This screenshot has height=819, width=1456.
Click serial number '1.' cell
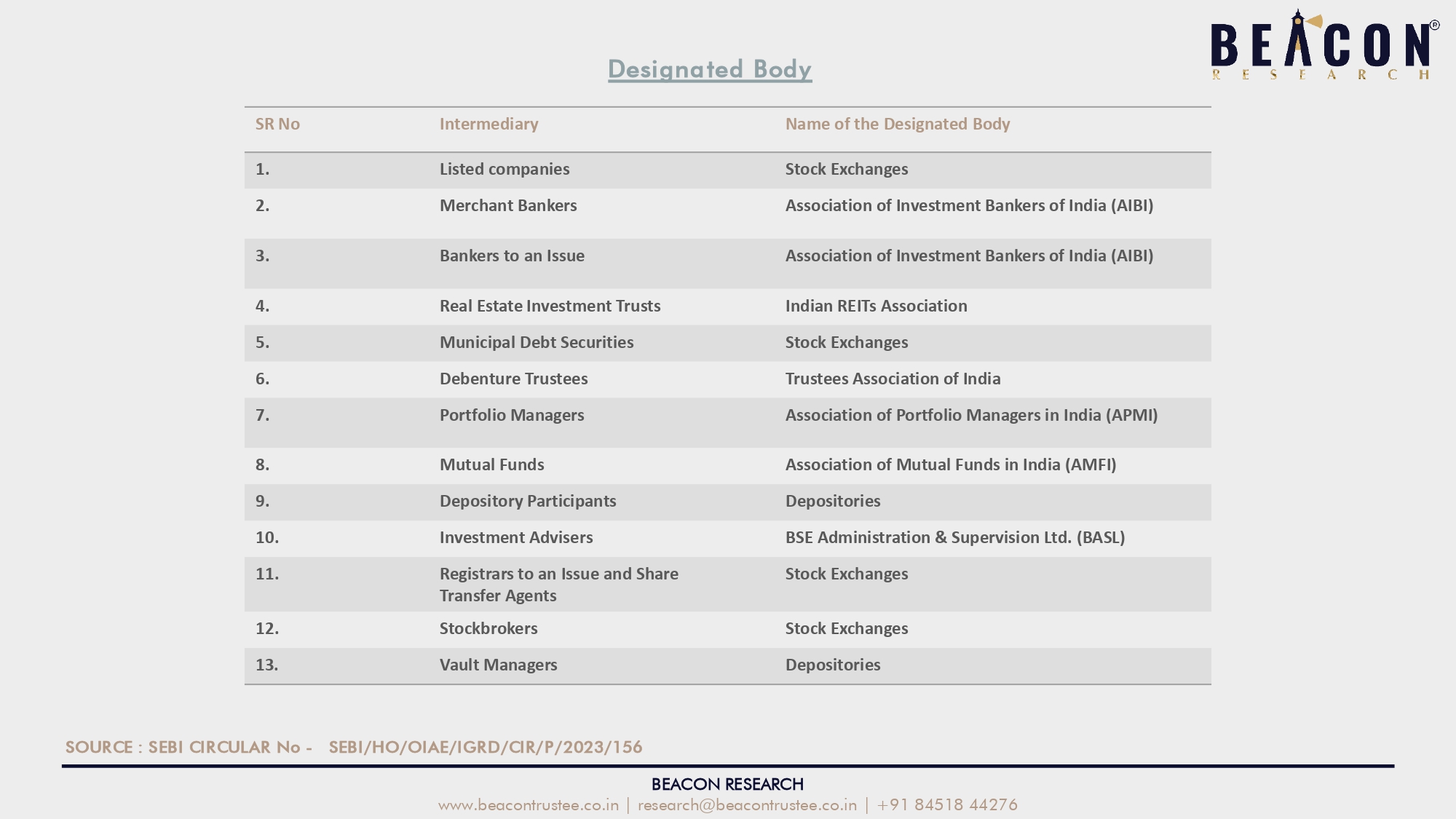[262, 169]
